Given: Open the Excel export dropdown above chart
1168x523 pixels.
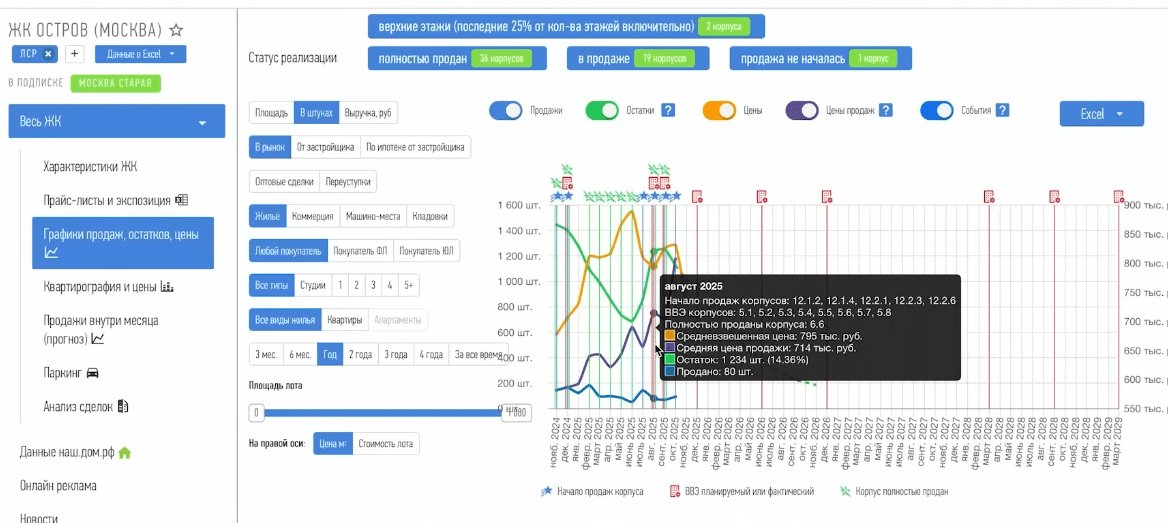Looking at the screenshot, I should (1102, 114).
